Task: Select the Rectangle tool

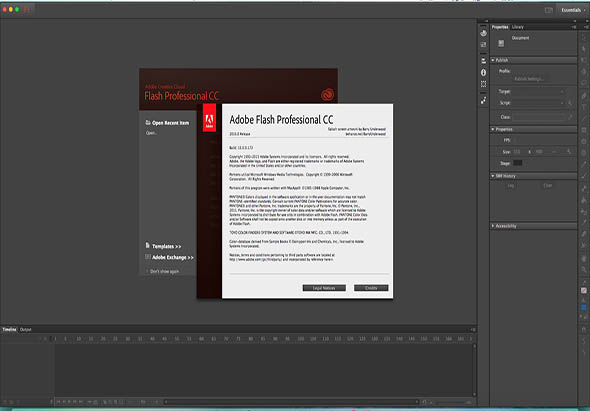Action: click(584, 130)
